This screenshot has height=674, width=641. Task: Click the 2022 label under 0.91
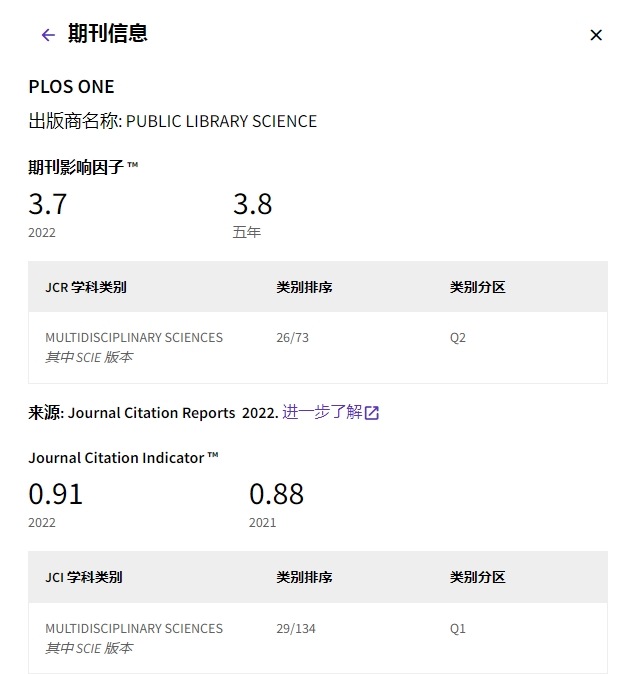click(42, 523)
